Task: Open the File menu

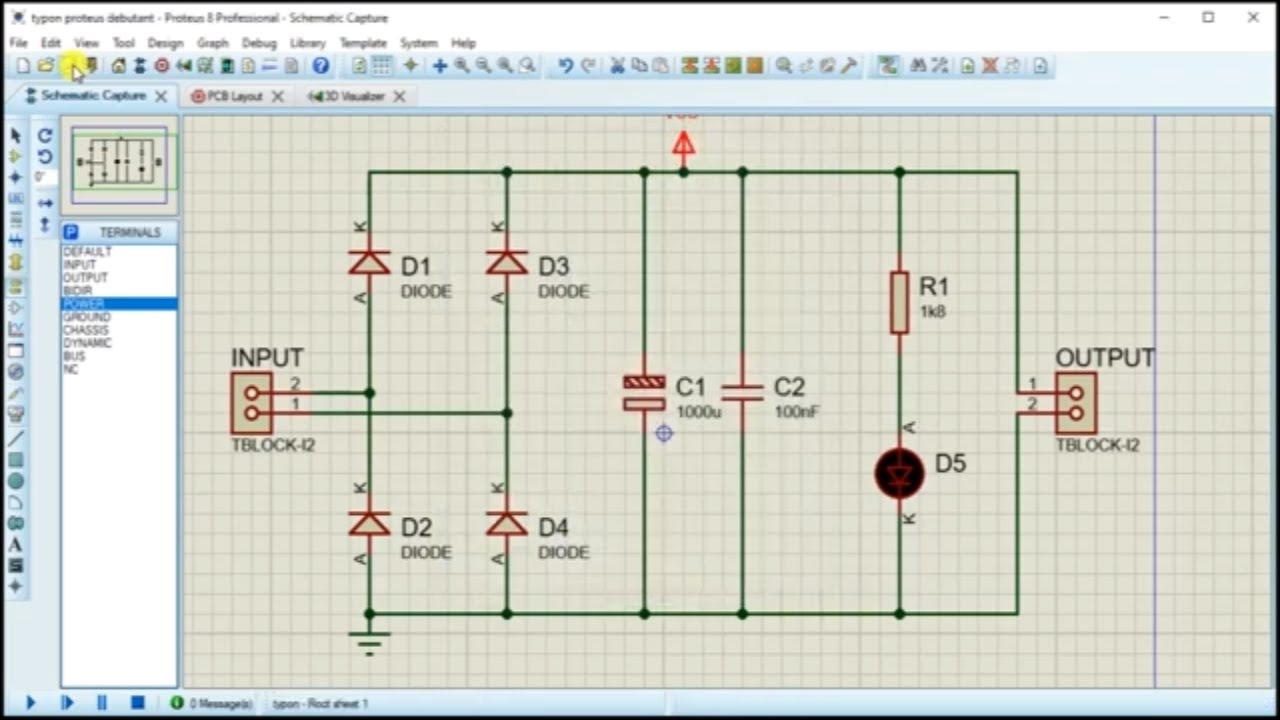Action: [19, 43]
